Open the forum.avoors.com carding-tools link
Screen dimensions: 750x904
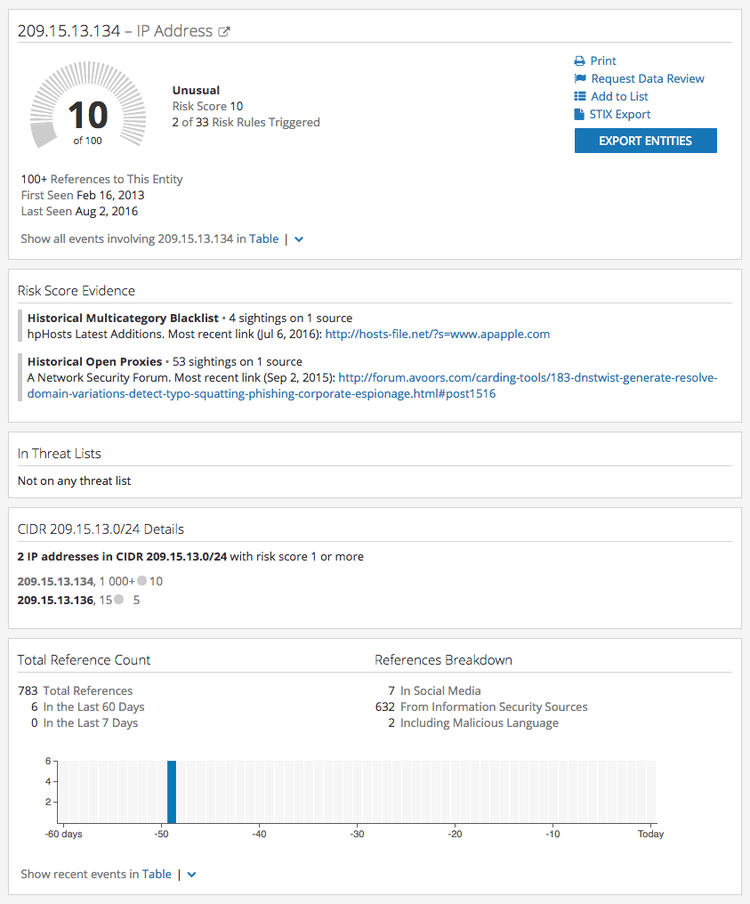pyautogui.click(x=528, y=378)
